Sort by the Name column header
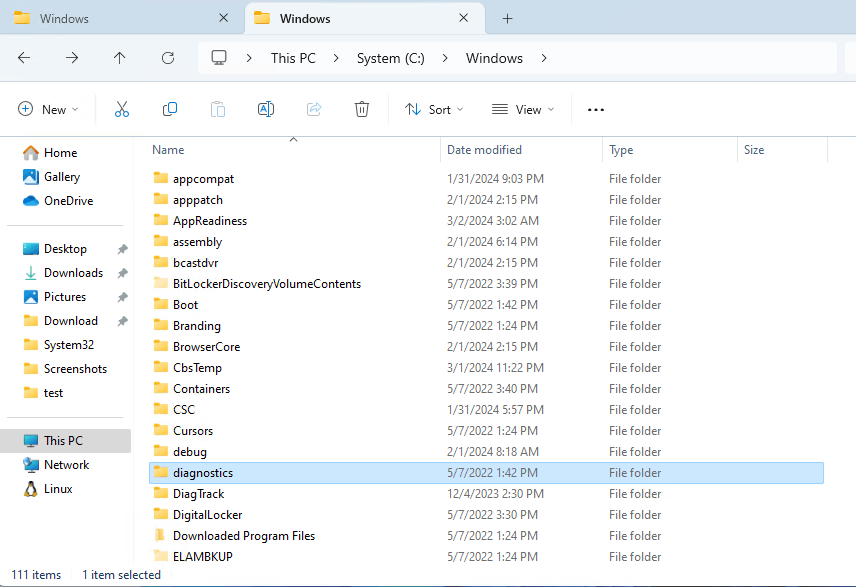The height and width of the screenshot is (587, 856). (294, 150)
